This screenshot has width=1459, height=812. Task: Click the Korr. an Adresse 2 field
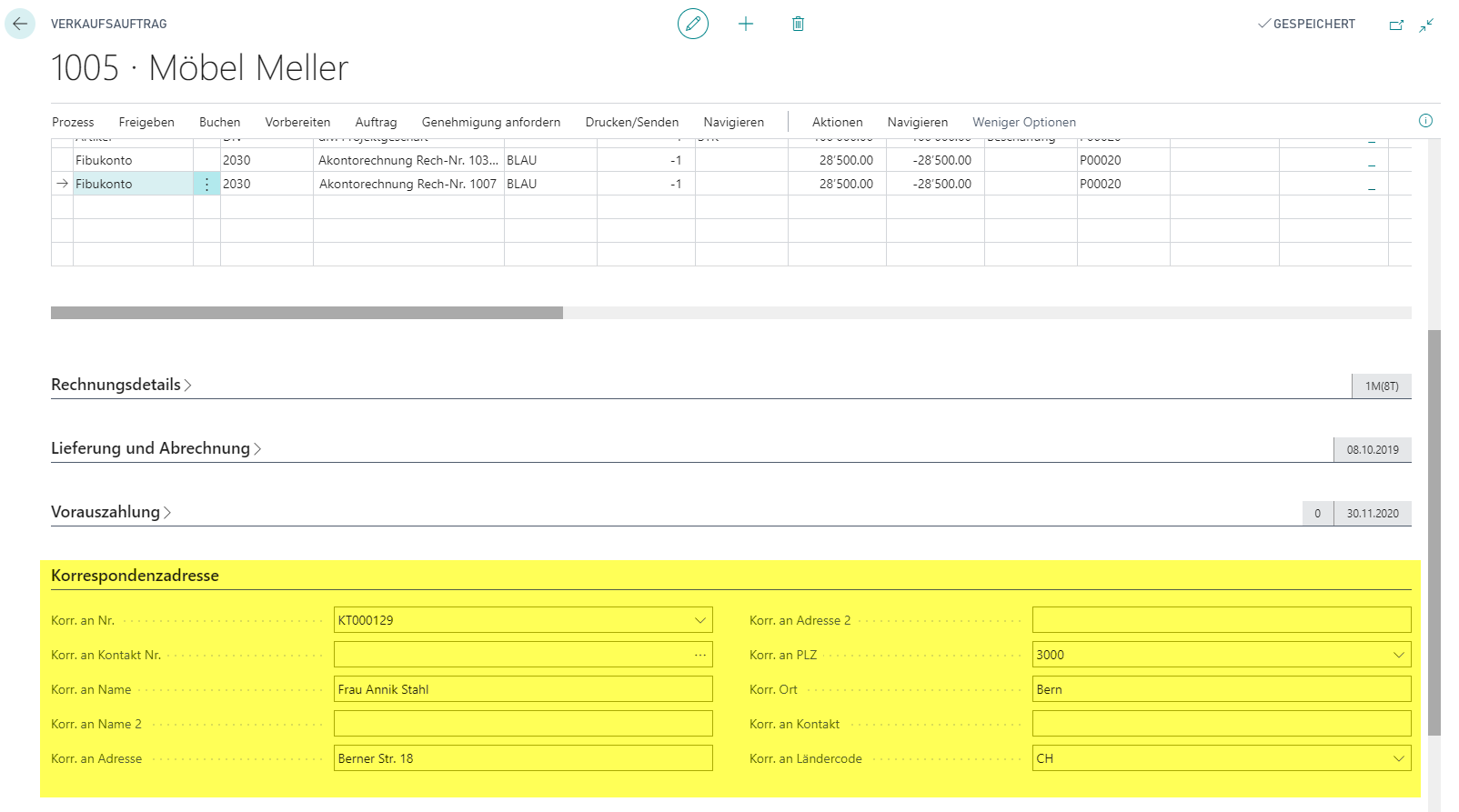pyautogui.click(x=1222, y=620)
